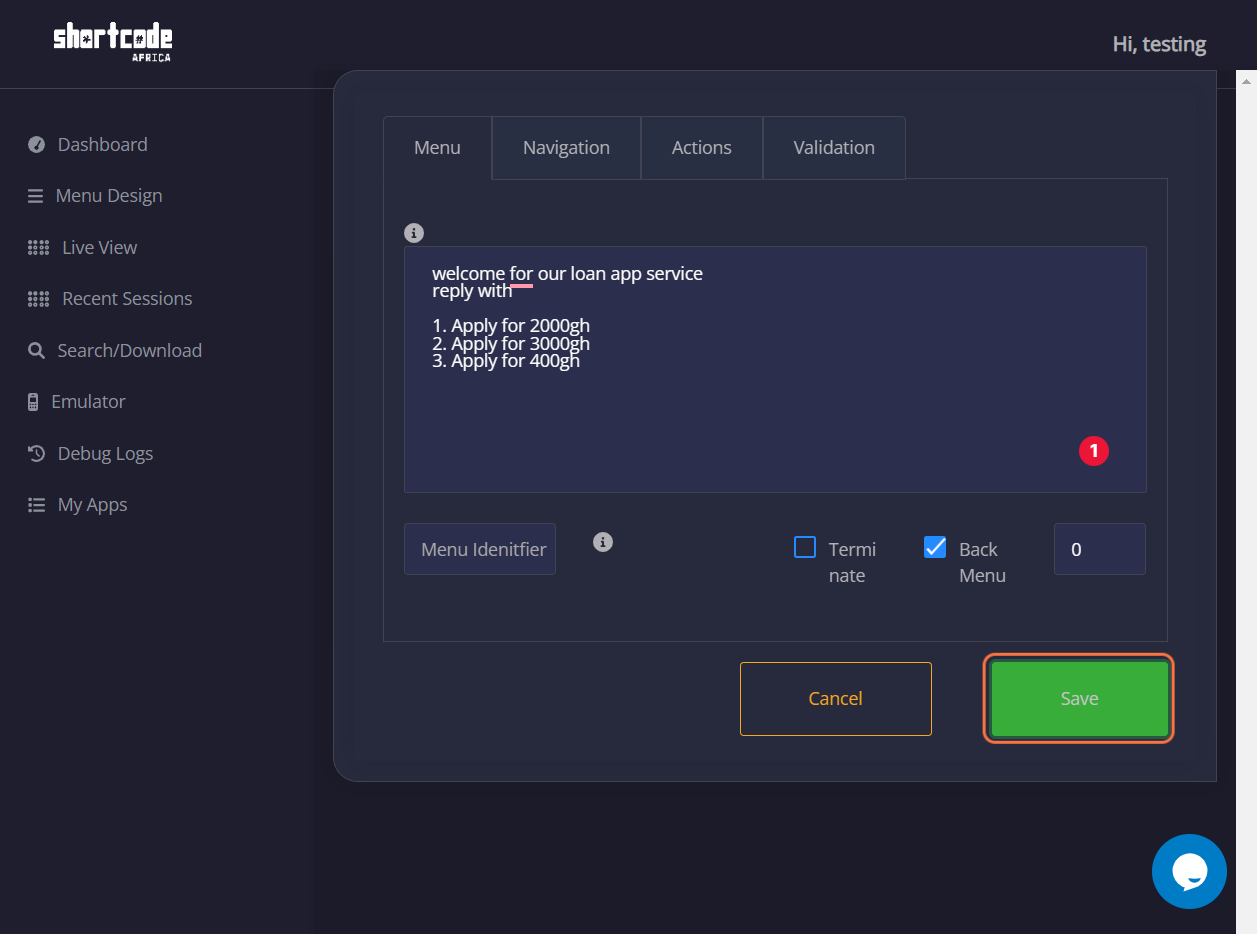
Task: Open Recent Sessions
Action: (127, 298)
